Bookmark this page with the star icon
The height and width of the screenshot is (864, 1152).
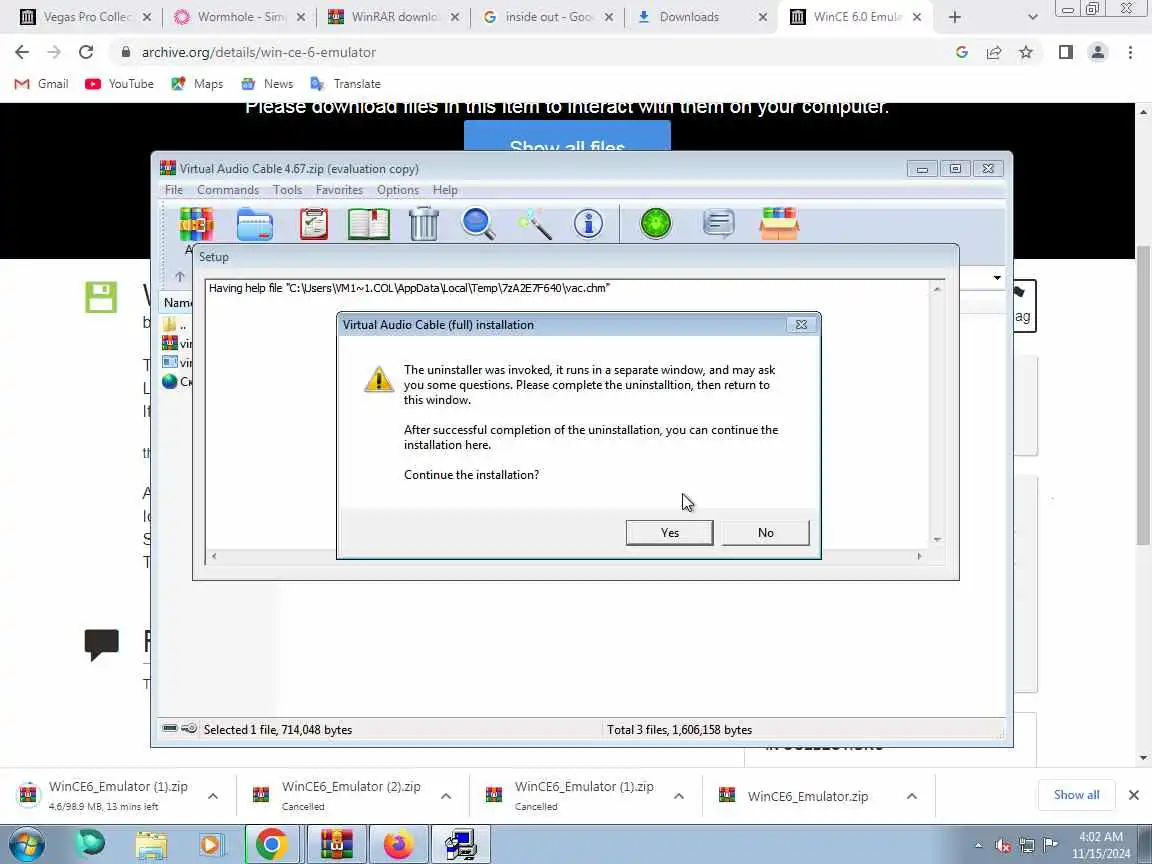(1026, 52)
